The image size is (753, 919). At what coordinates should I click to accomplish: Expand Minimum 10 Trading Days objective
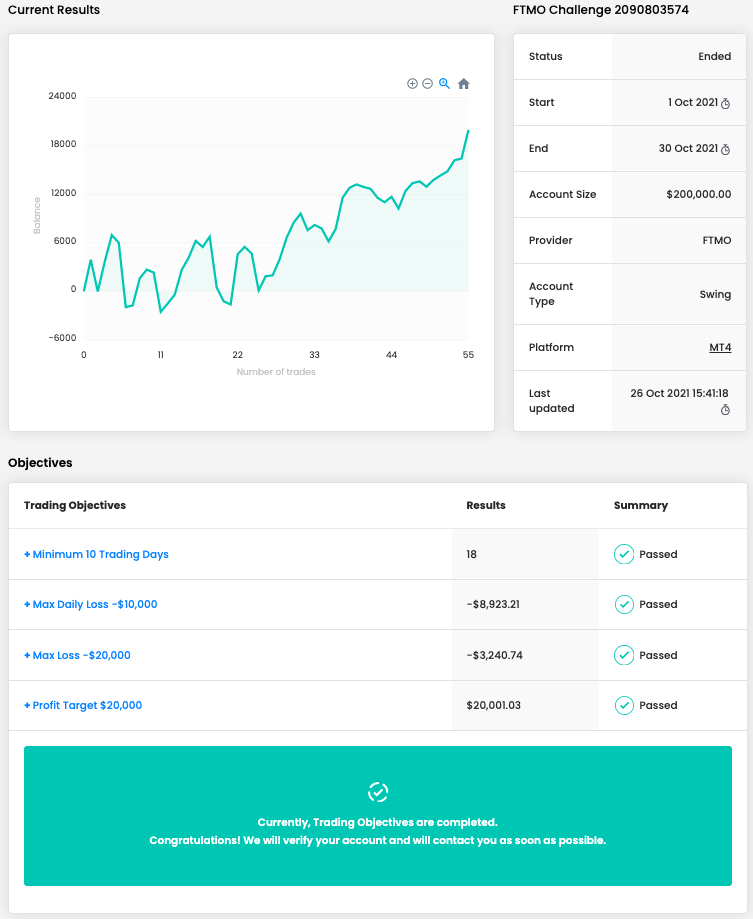96,554
